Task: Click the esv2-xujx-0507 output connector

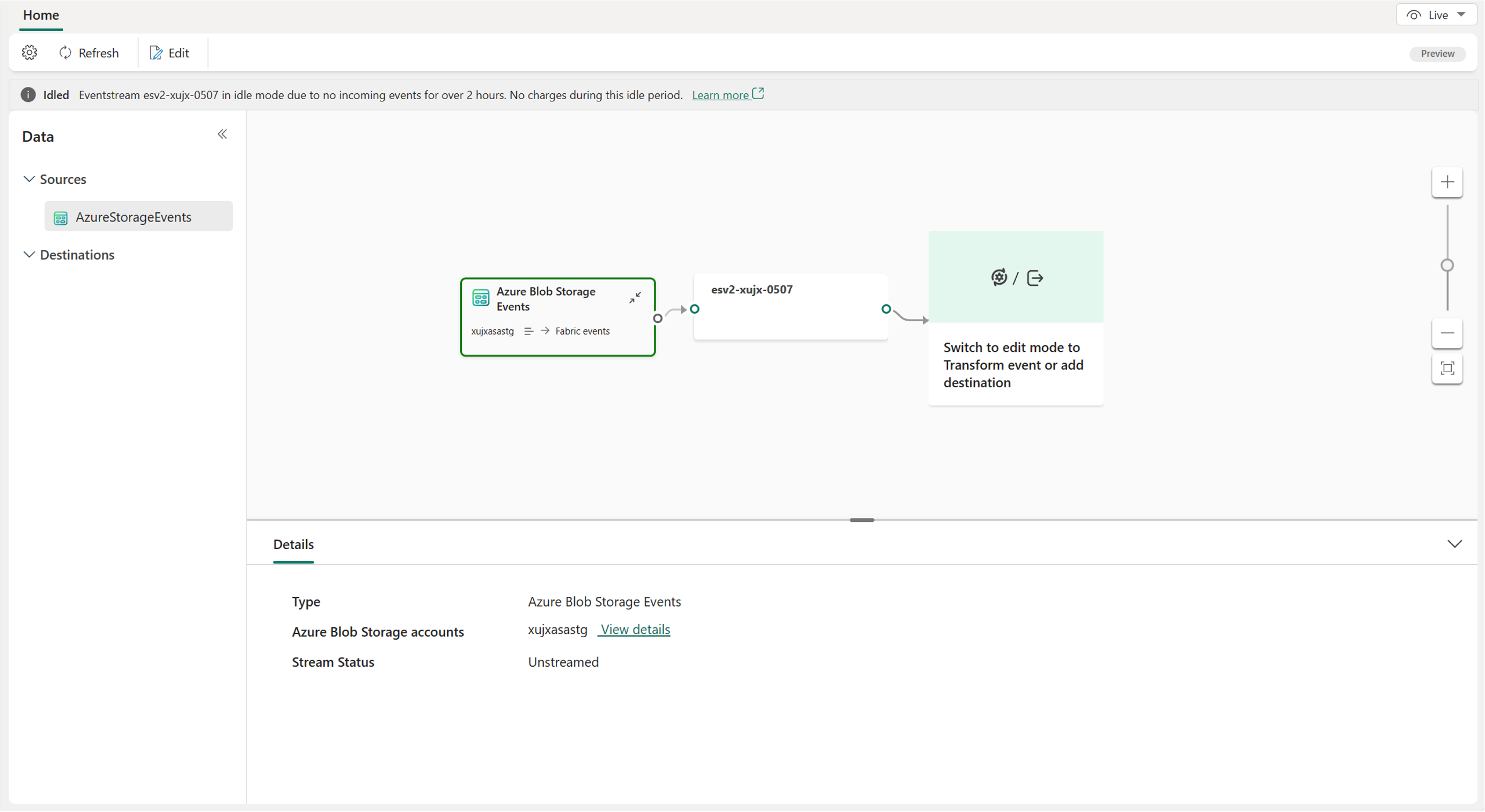Action: [x=886, y=309]
